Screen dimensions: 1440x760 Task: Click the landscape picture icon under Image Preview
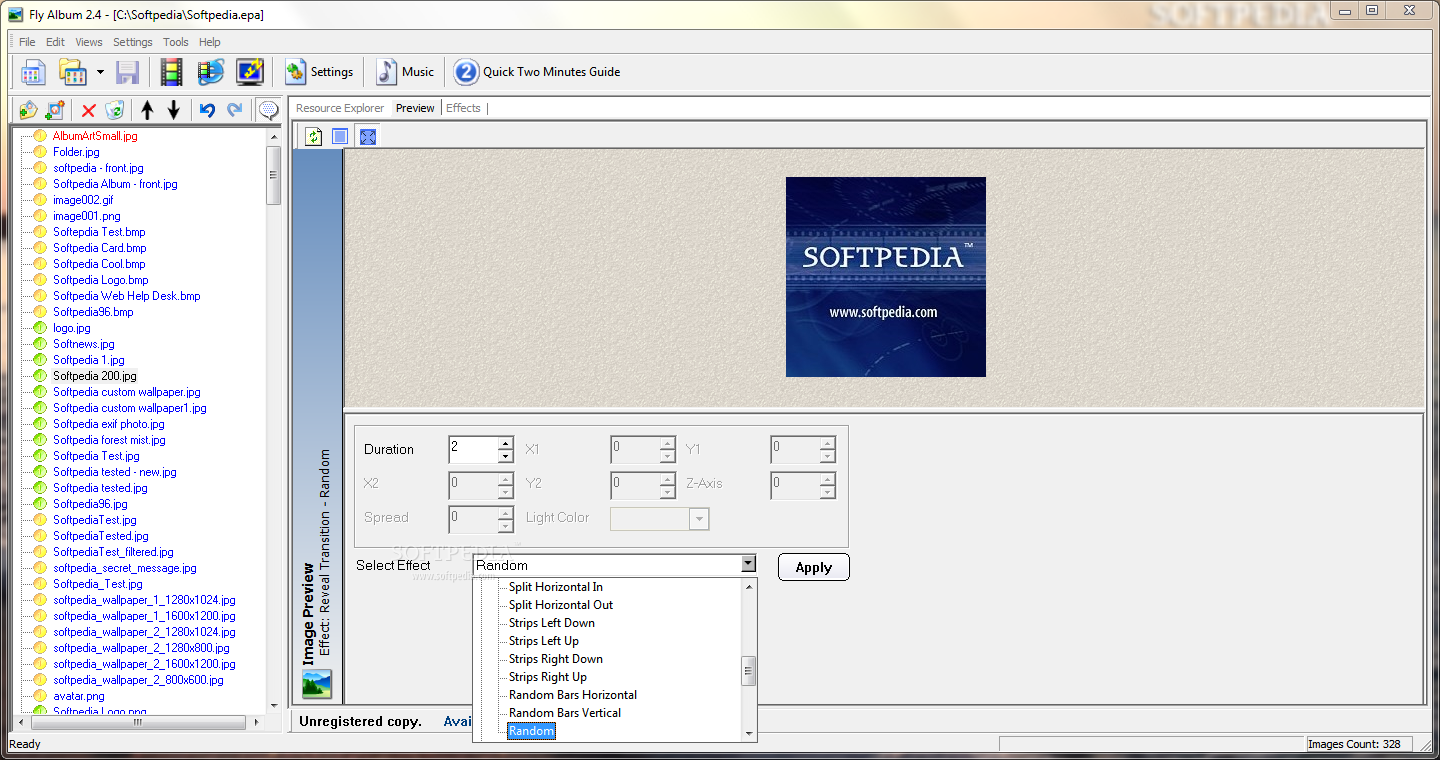point(316,684)
